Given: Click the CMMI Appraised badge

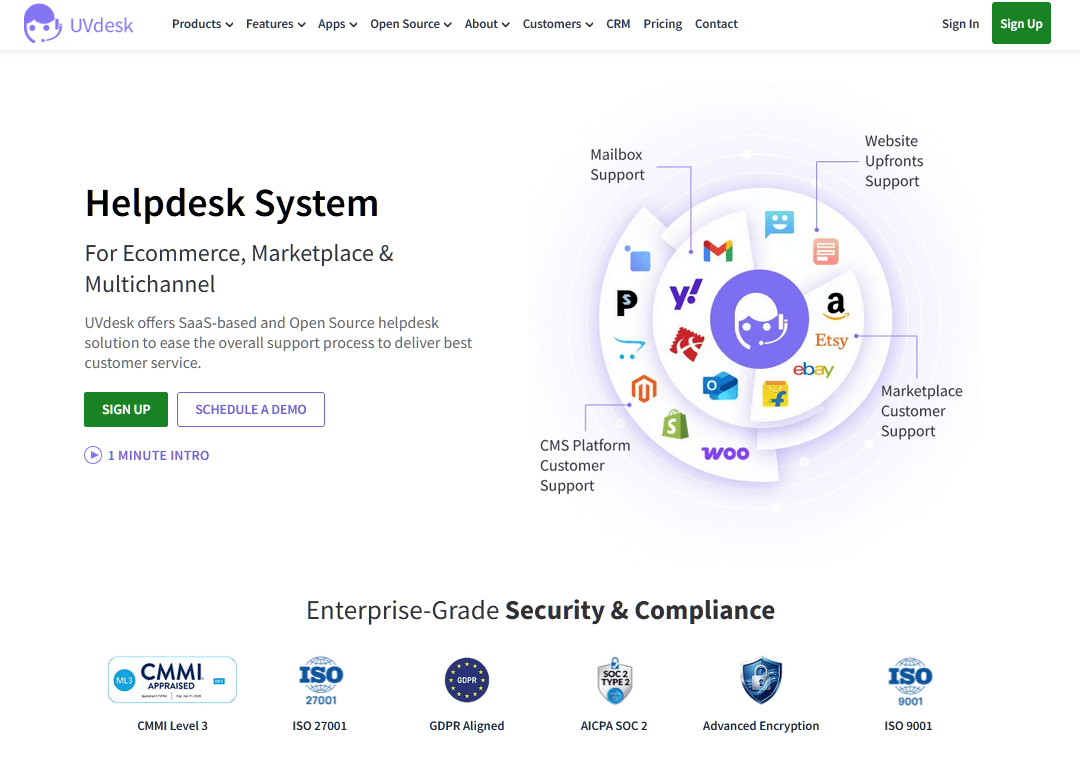Looking at the screenshot, I should click(172, 679).
